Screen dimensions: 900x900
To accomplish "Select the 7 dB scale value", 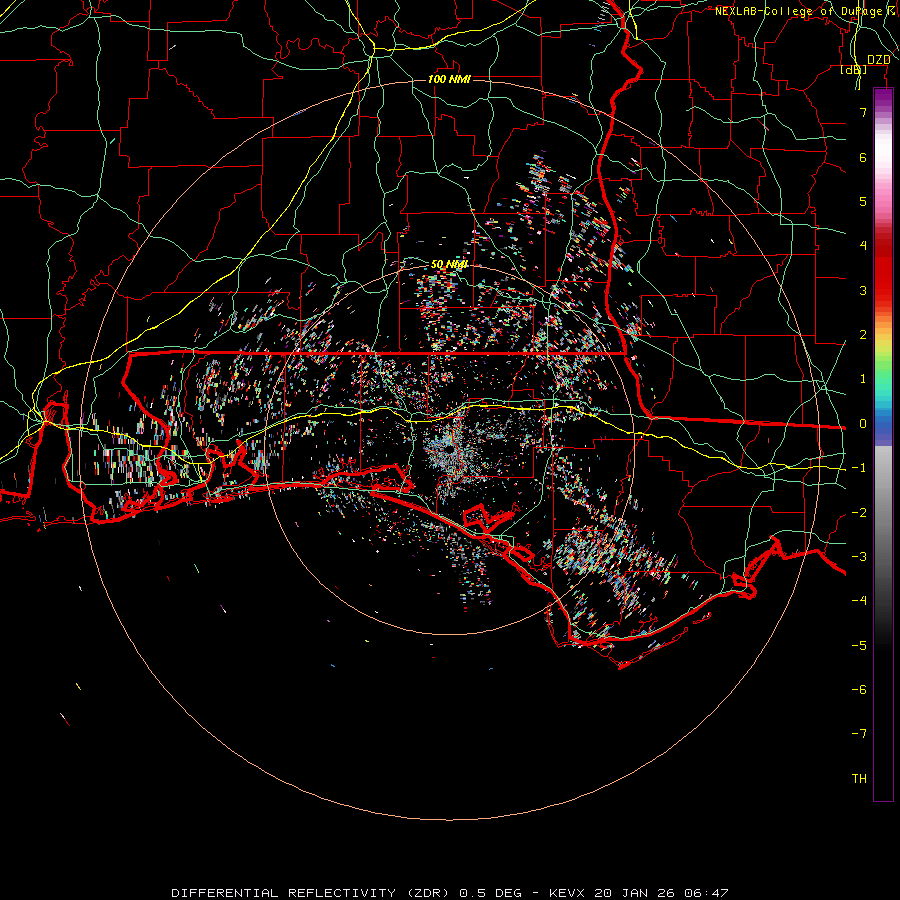I will (863, 112).
